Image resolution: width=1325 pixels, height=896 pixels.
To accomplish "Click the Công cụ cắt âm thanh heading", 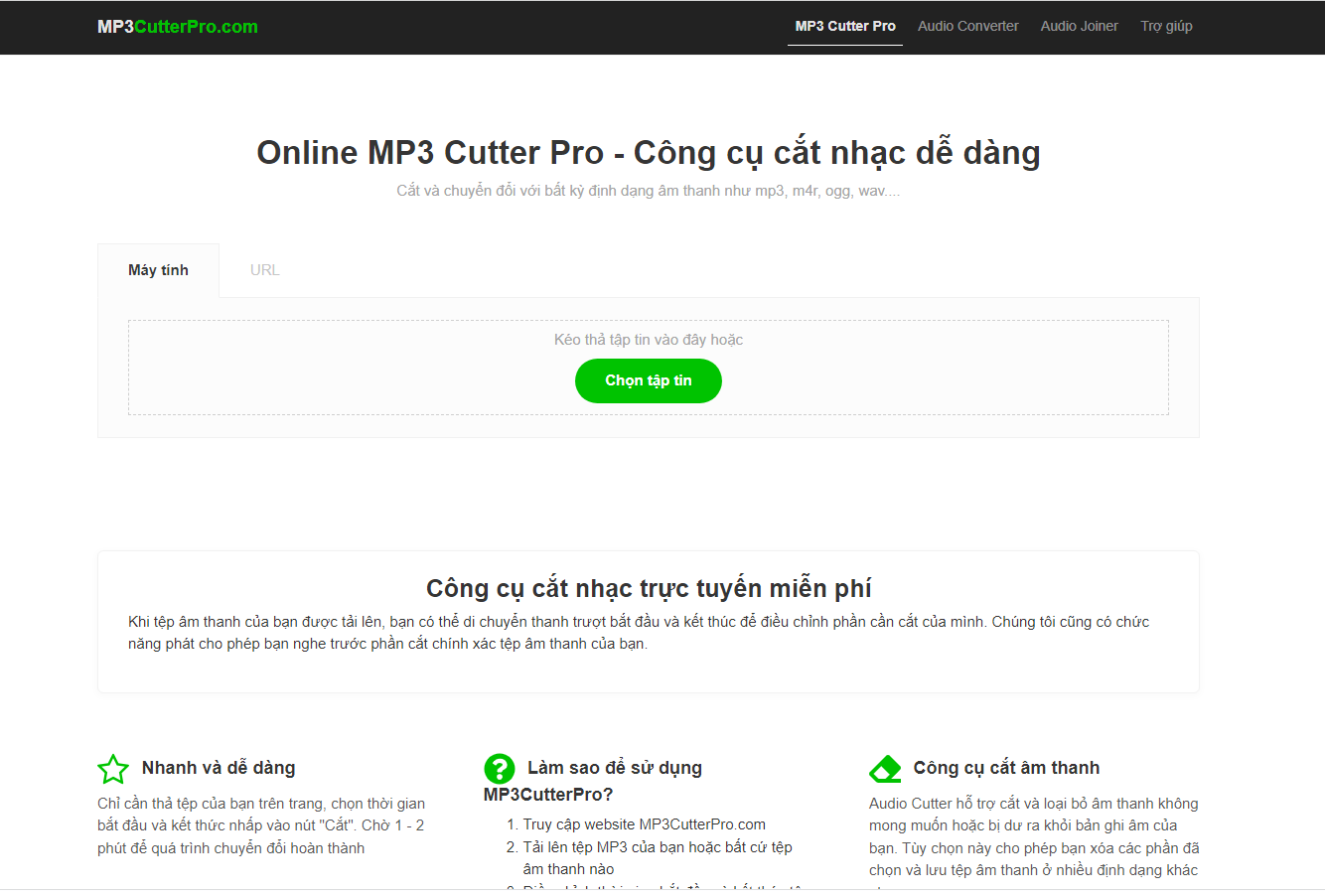I will tap(1006, 768).
